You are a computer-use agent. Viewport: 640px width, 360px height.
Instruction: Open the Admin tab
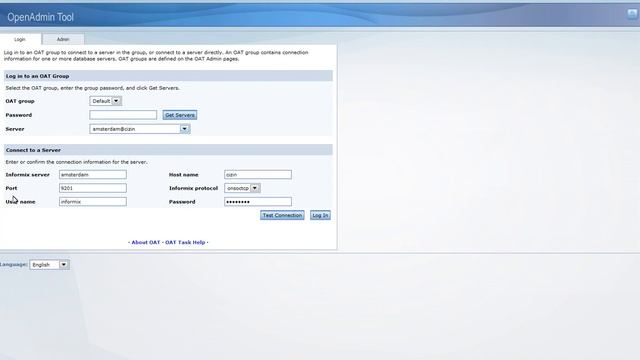click(x=63, y=39)
